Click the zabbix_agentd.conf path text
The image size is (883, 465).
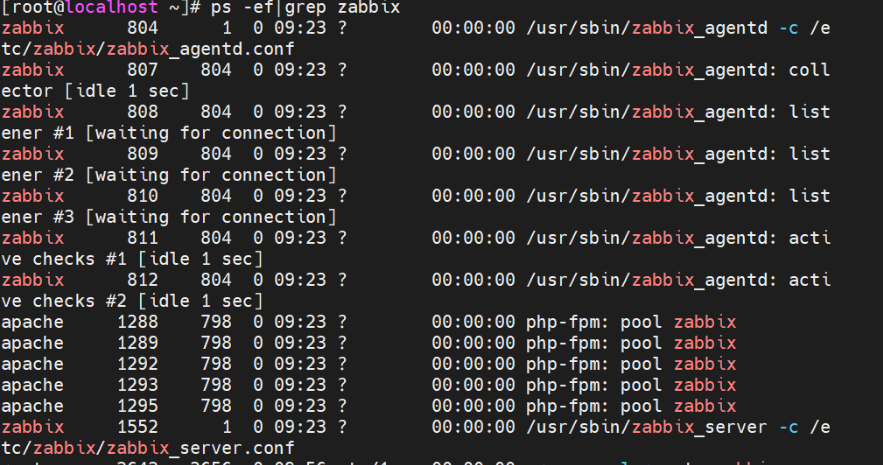tap(148, 49)
